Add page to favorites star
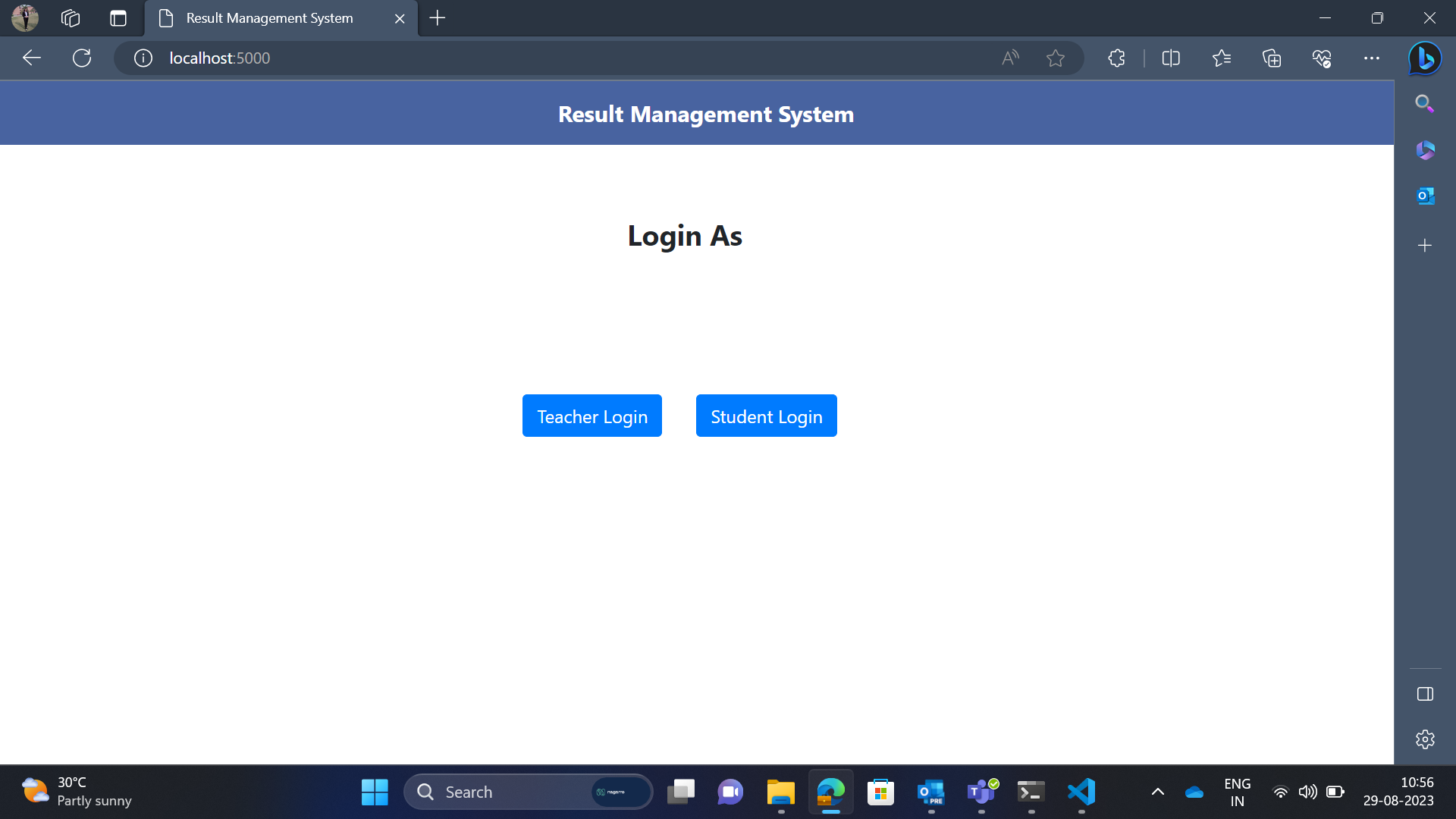Screen dimensions: 1456x819 (1055, 58)
